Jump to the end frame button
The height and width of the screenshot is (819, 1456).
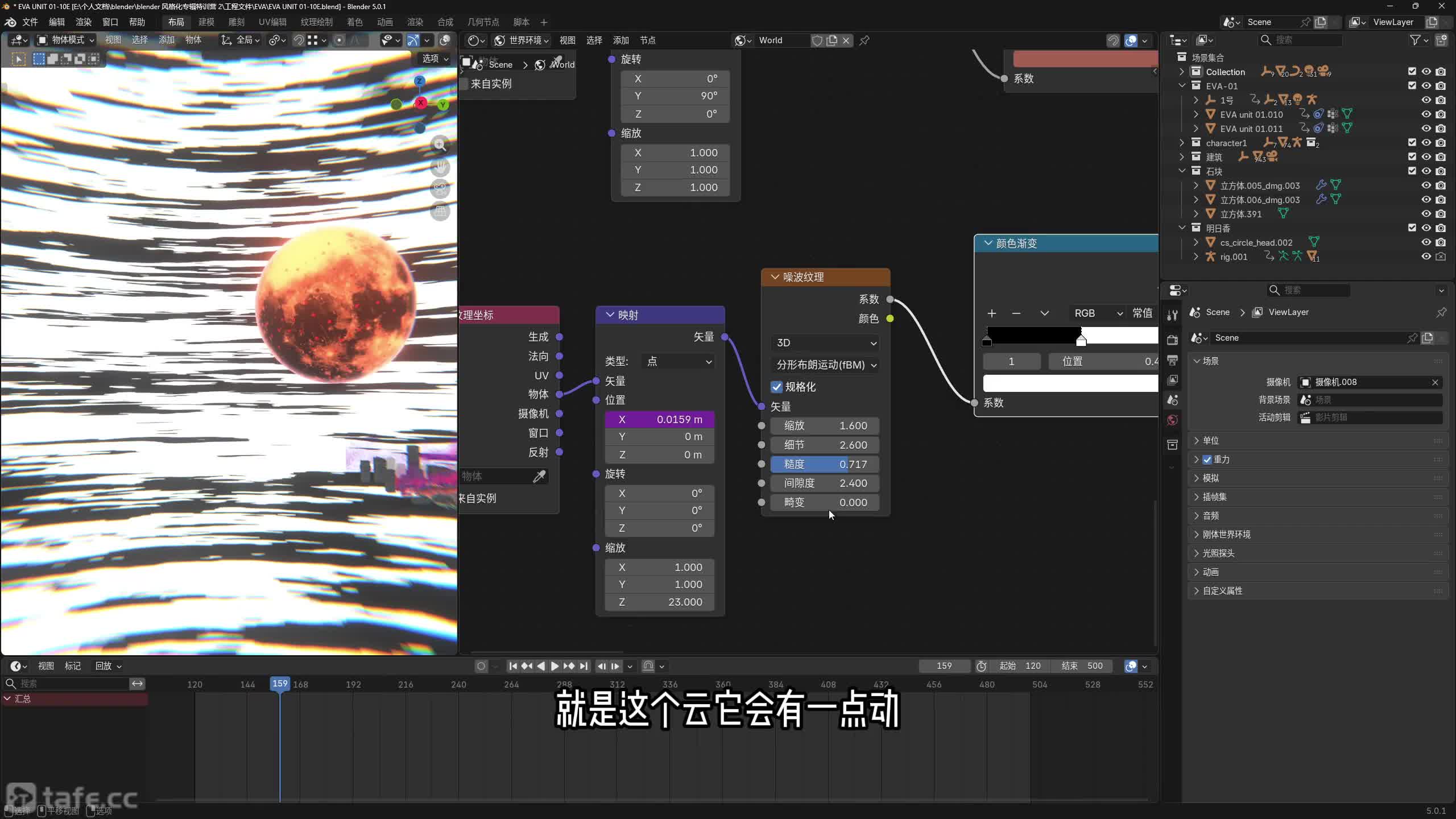(584, 666)
